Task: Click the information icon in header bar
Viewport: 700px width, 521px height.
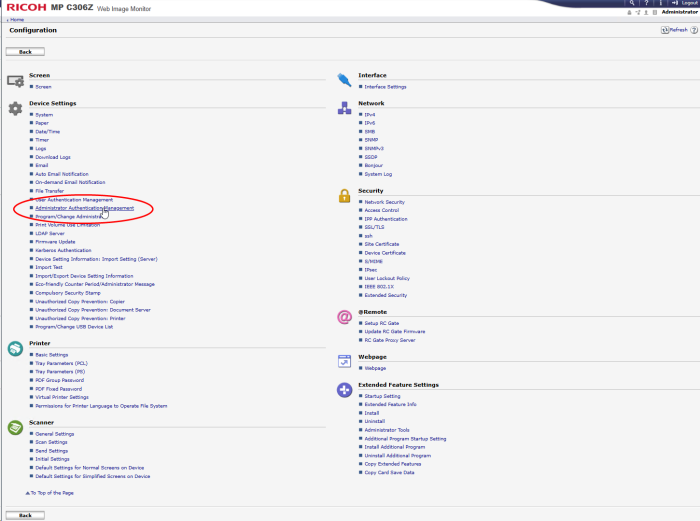Action: 661,4
